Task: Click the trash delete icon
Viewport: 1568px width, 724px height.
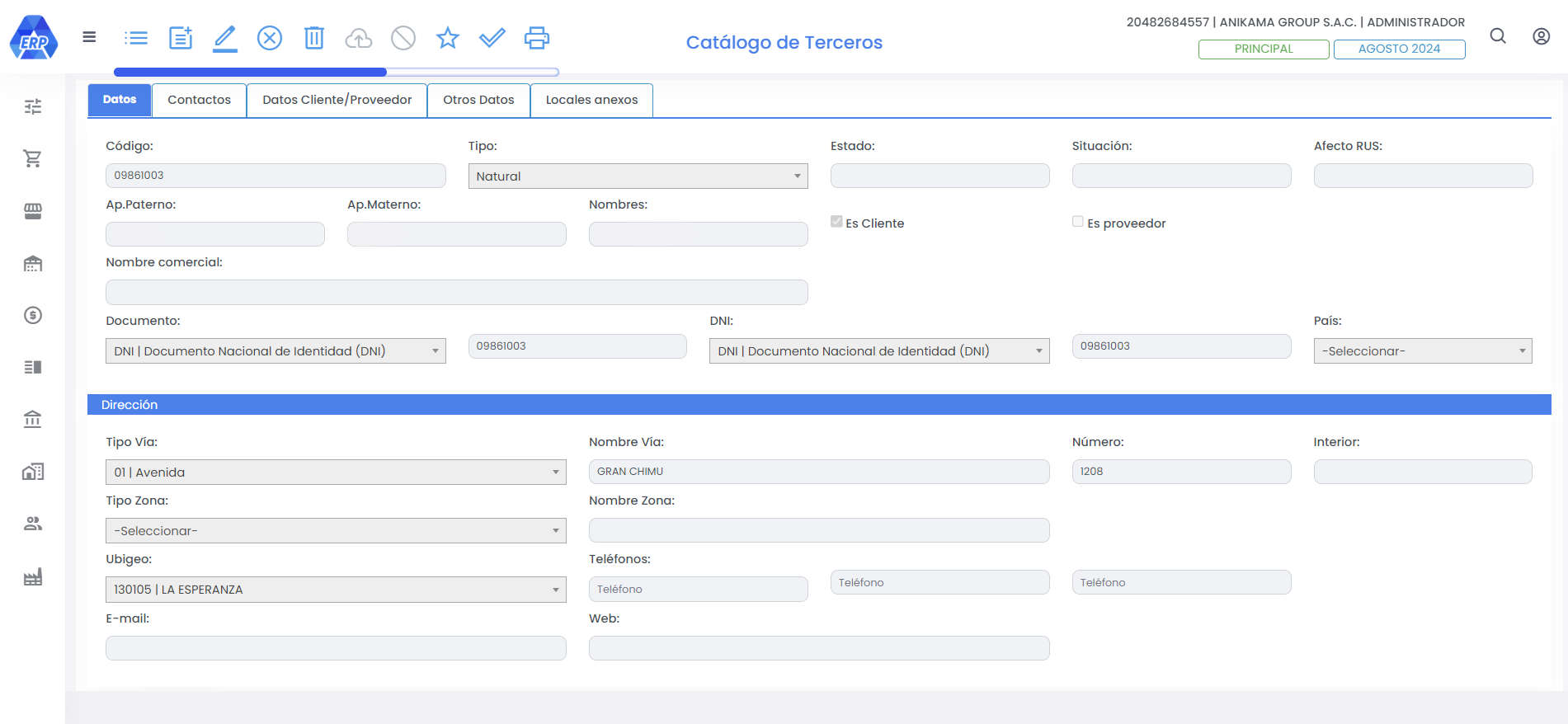Action: [314, 38]
